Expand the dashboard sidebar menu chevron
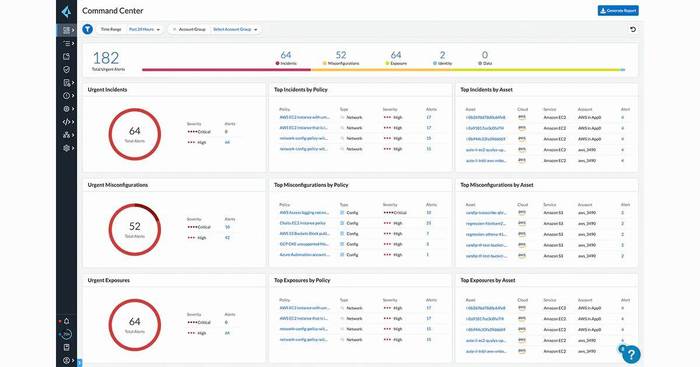Image resolution: width=700 pixels, height=367 pixels. tap(73, 30)
